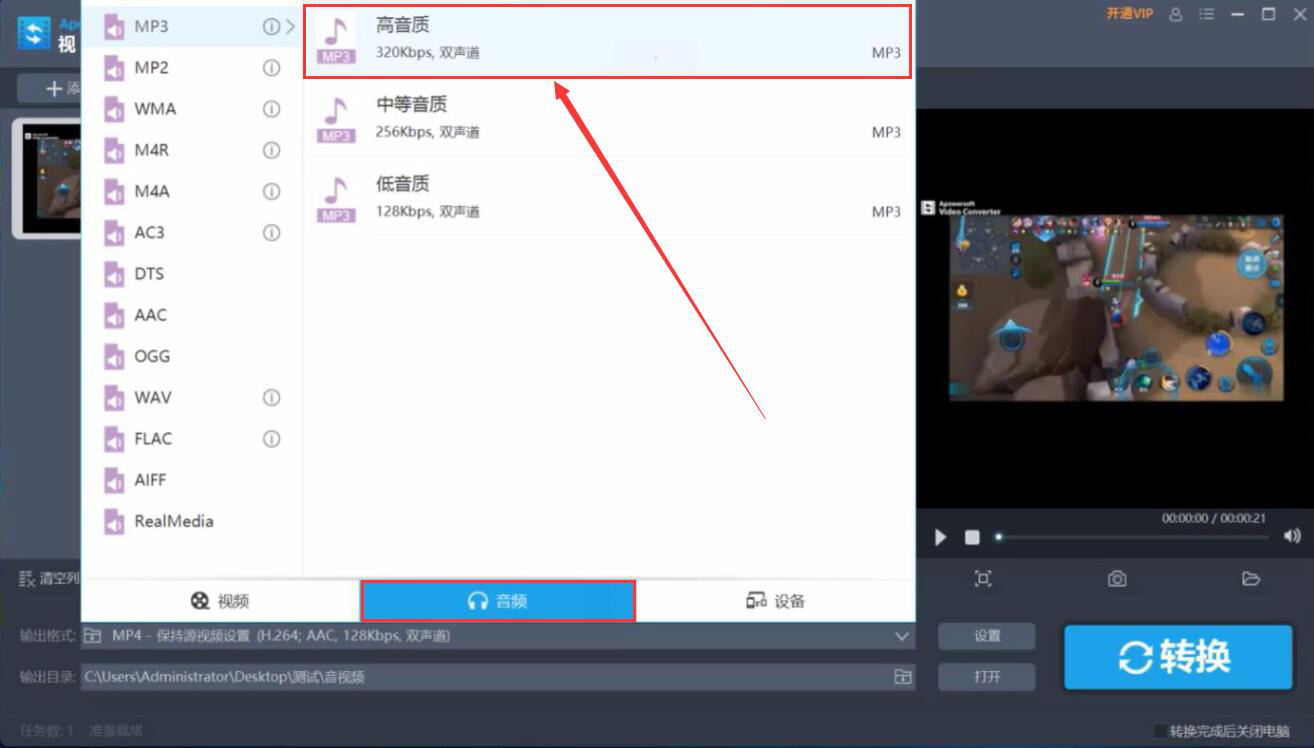
Task: Switch to the 视频 tab
Action: click(x=220, y=601)
